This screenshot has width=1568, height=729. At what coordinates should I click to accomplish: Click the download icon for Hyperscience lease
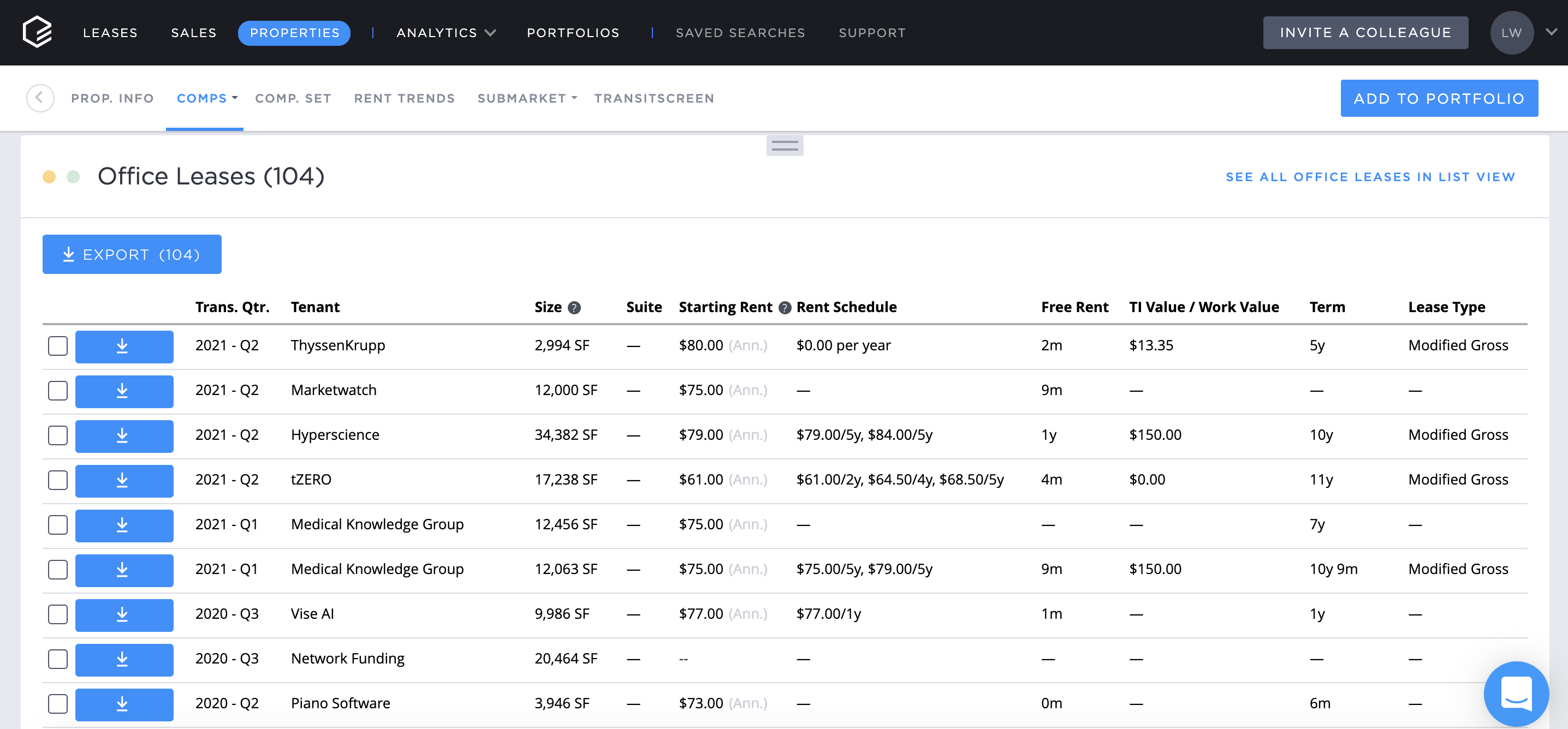point(122,435)
